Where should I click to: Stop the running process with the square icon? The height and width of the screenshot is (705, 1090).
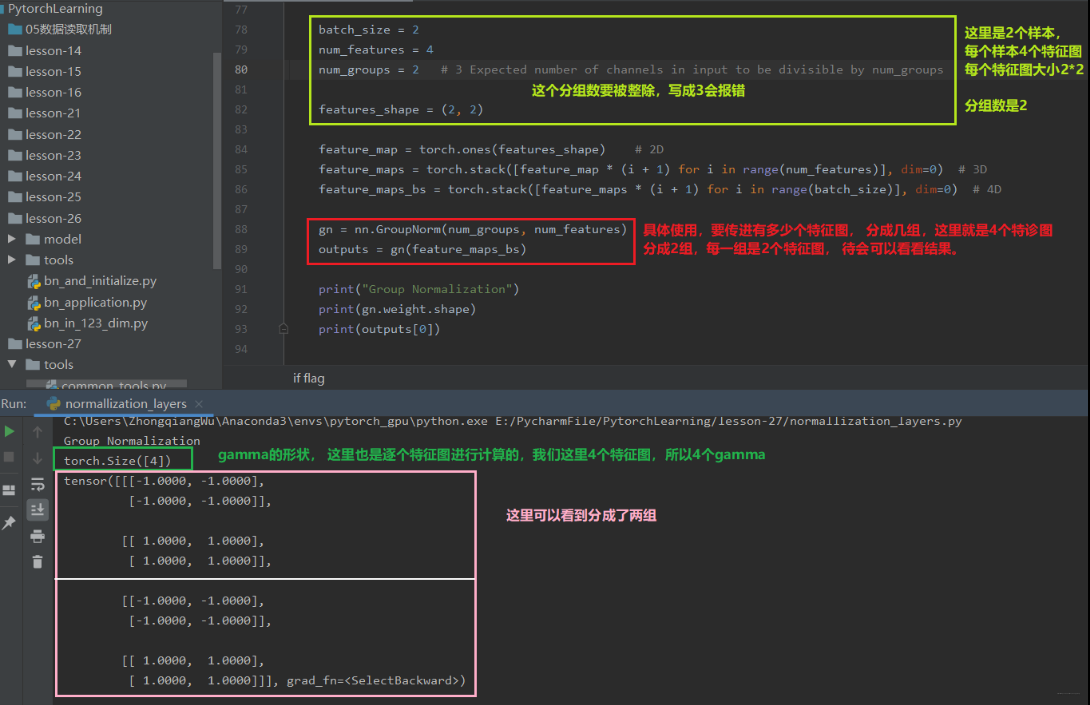click(x=9, y=457)
